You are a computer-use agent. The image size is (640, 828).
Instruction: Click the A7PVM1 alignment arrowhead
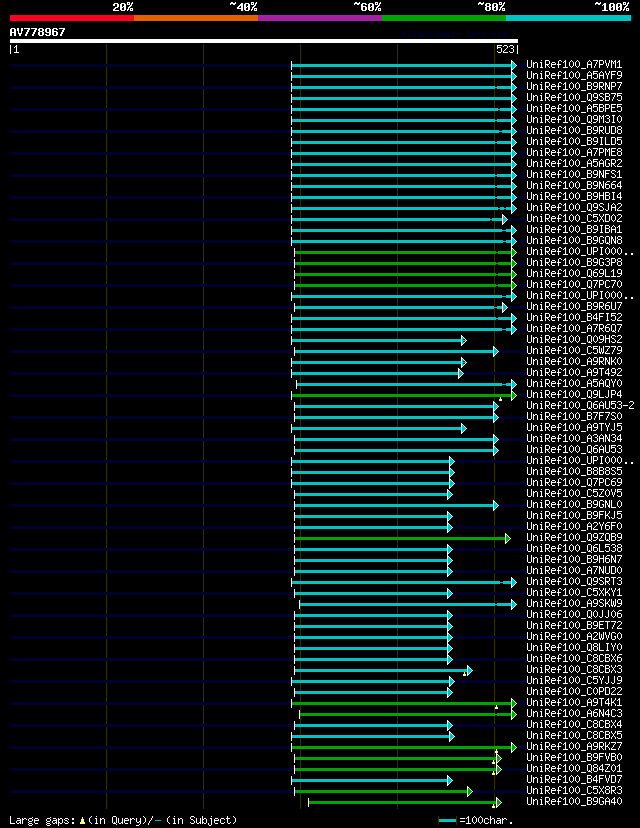point(514,65)
